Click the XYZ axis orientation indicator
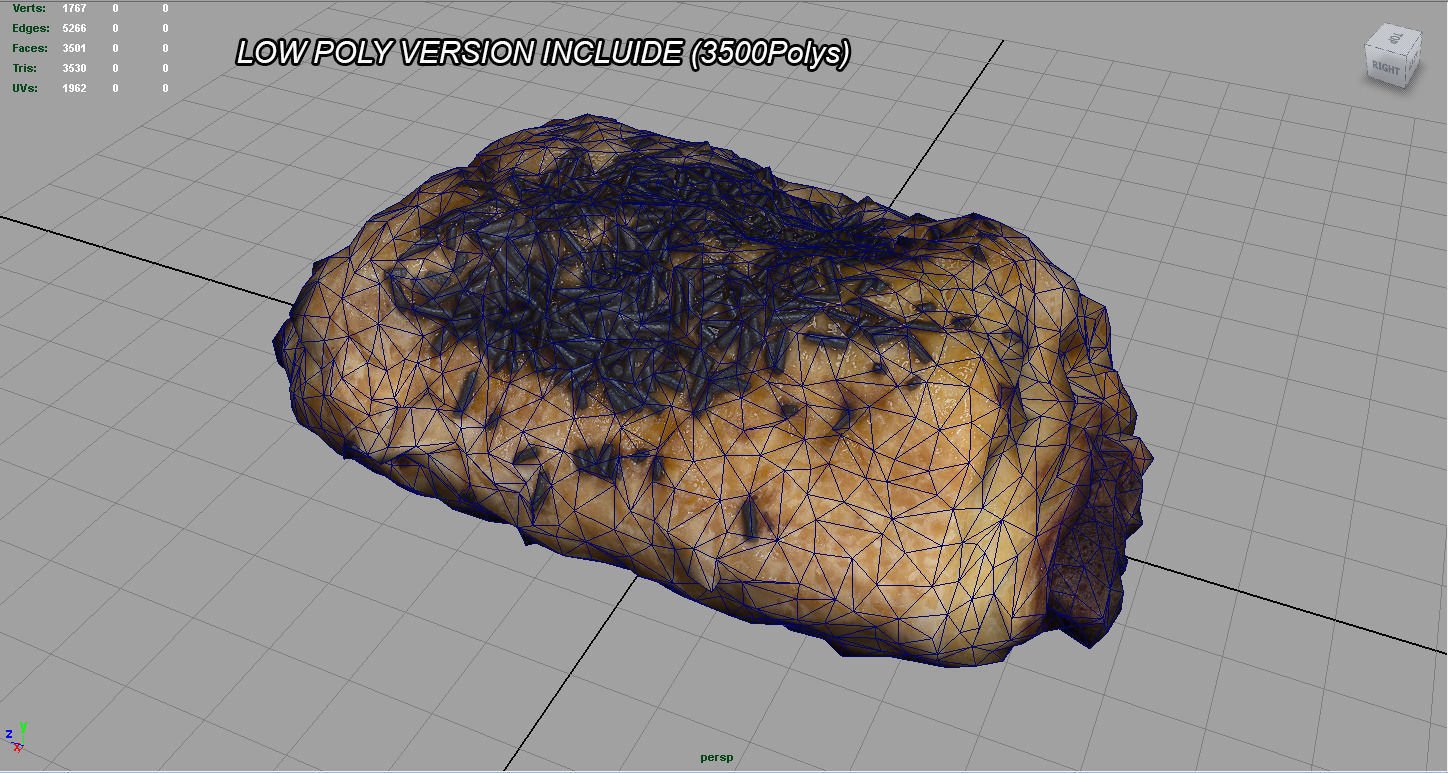 point(15,737)
